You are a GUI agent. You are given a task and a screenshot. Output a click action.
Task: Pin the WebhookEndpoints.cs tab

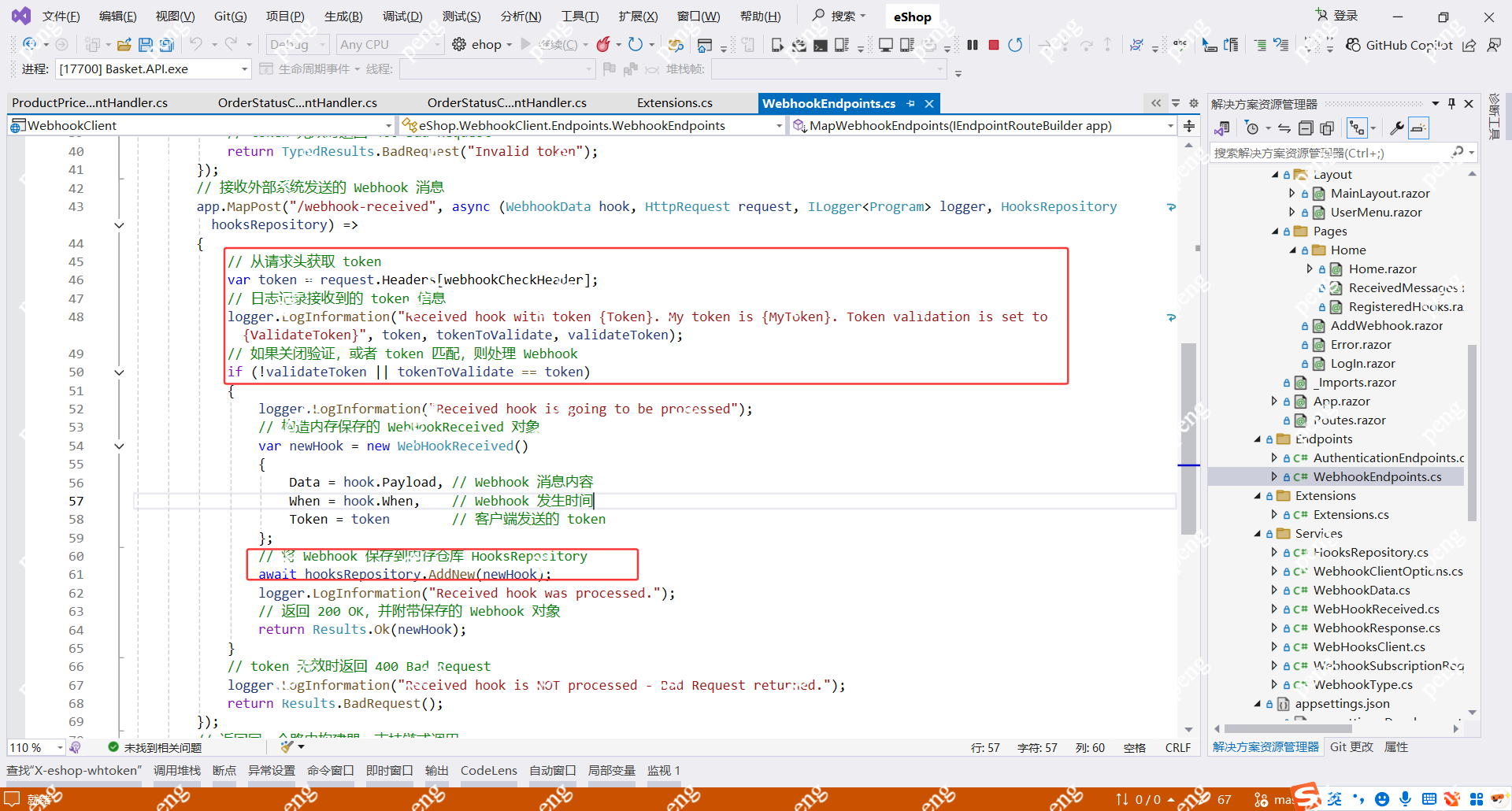(911, 103)
